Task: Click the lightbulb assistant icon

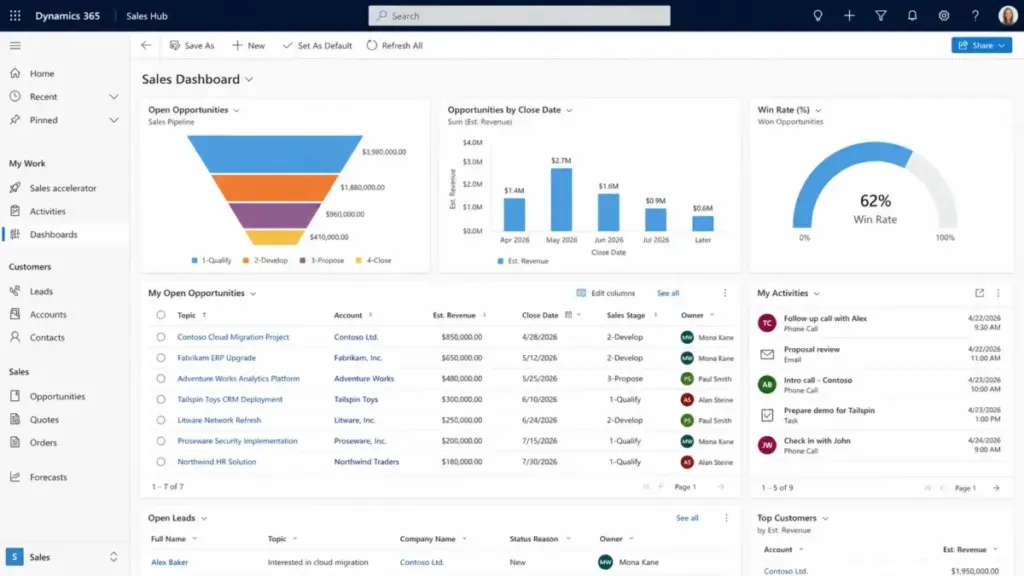Action: pos(818,16)
